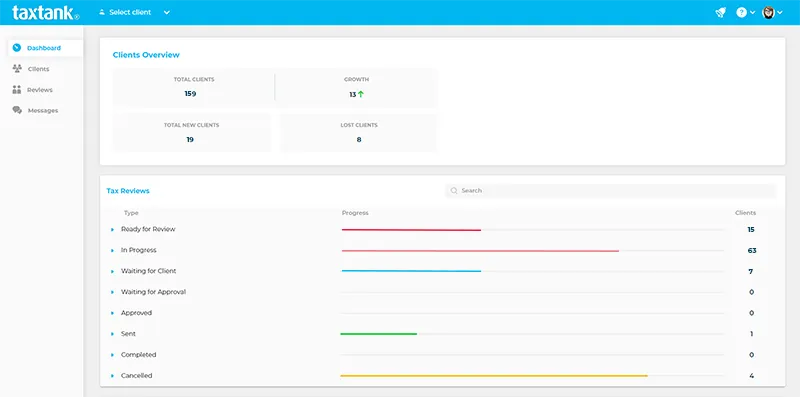The image size is (800, 397).
Task: Open the rocket announcements icon
Action: pos(720,13)
